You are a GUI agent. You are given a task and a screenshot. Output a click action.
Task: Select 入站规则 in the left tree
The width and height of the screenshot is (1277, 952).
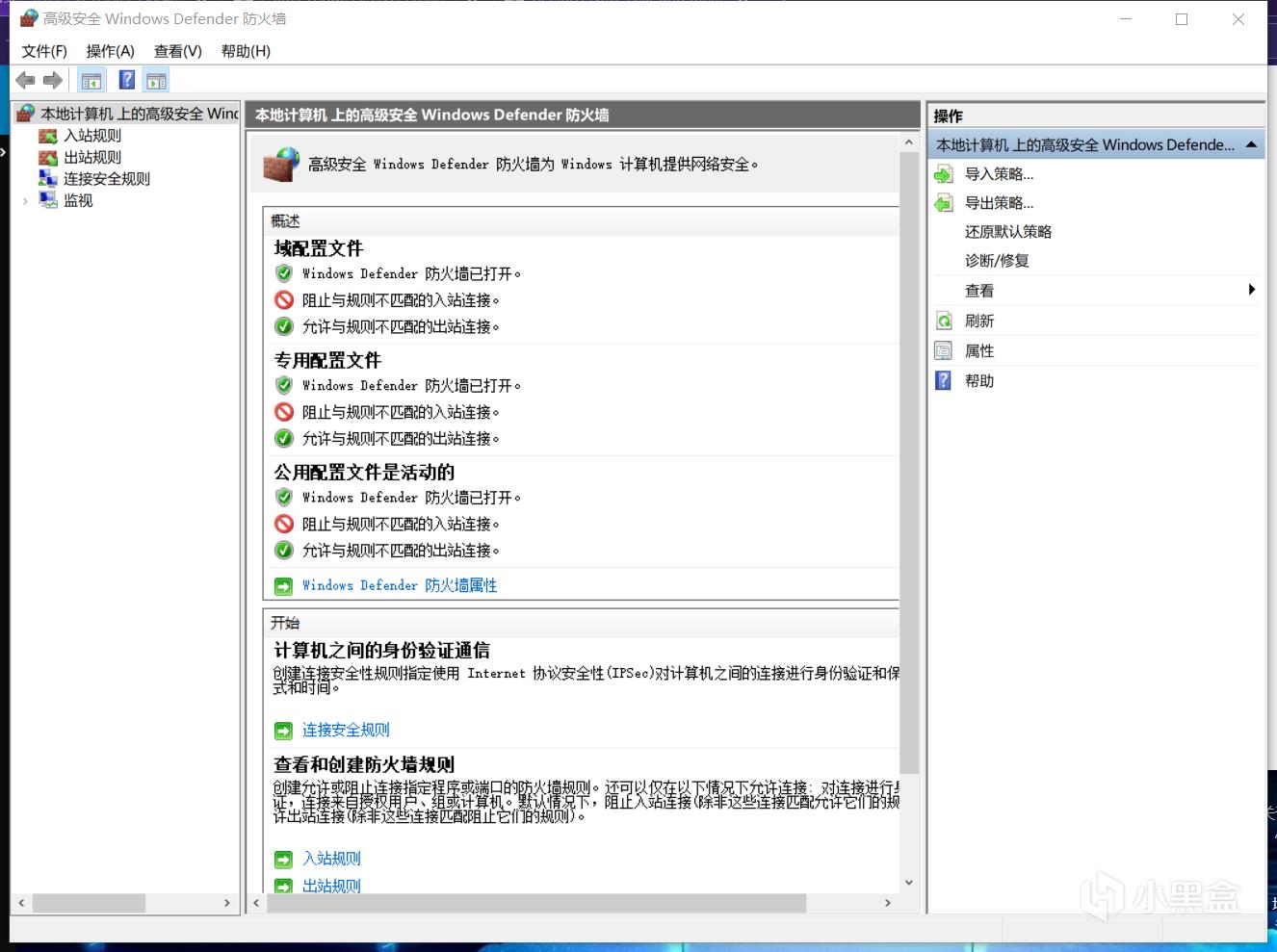[92, 136]
